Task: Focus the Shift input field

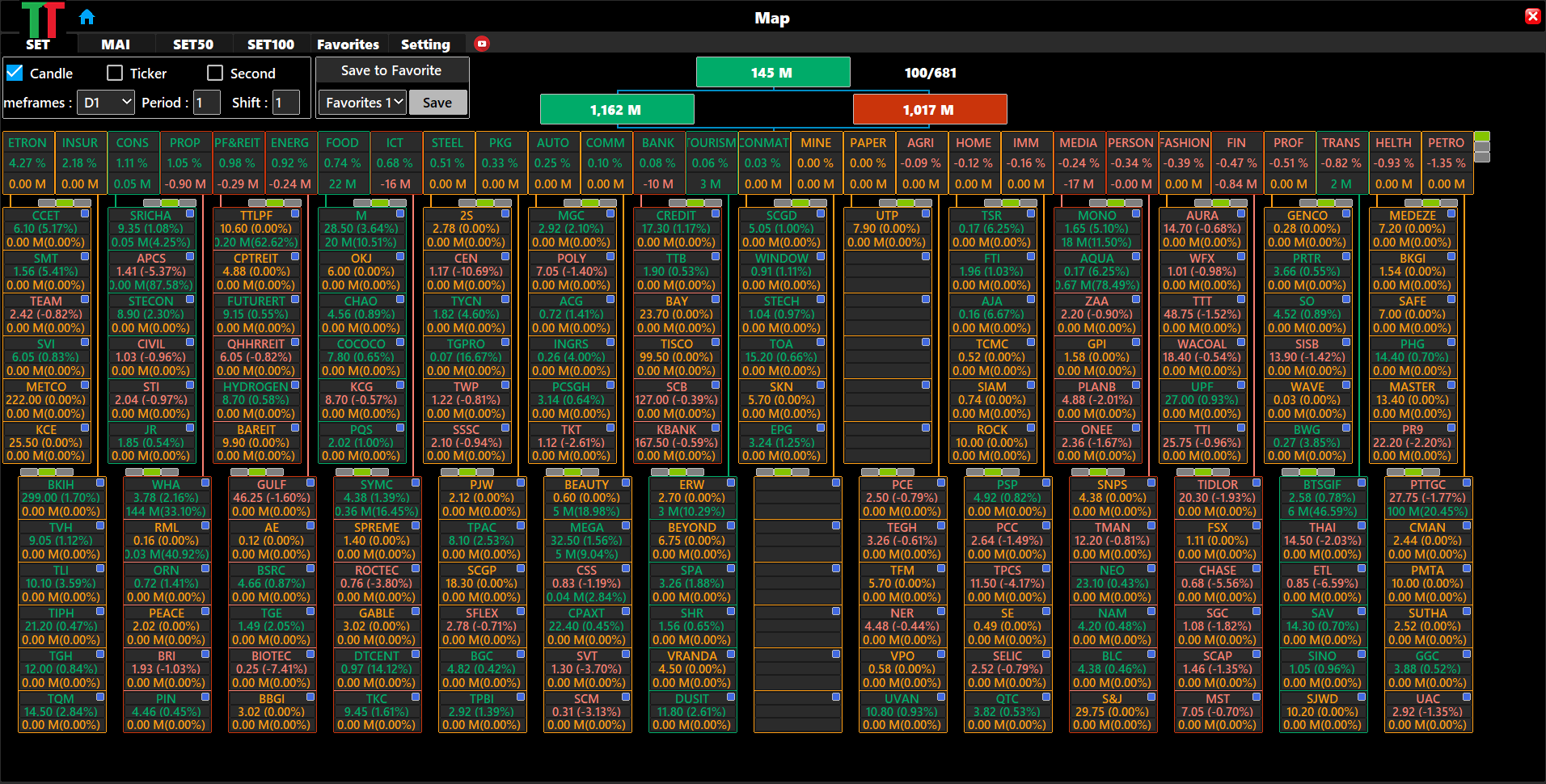Action: click(x=285, y=103)
